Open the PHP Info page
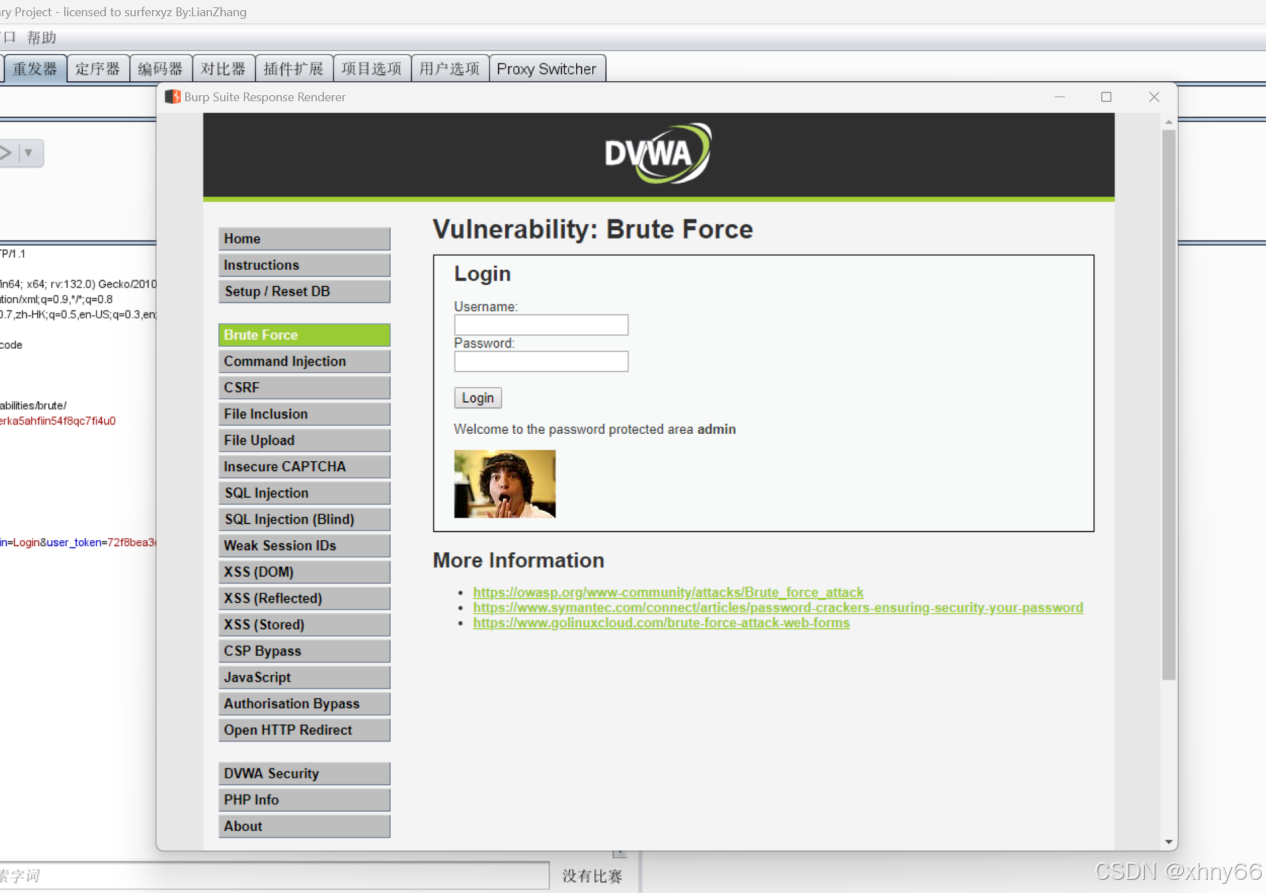The width and height of the screenshot is (1266, 893). pos(304,800)
